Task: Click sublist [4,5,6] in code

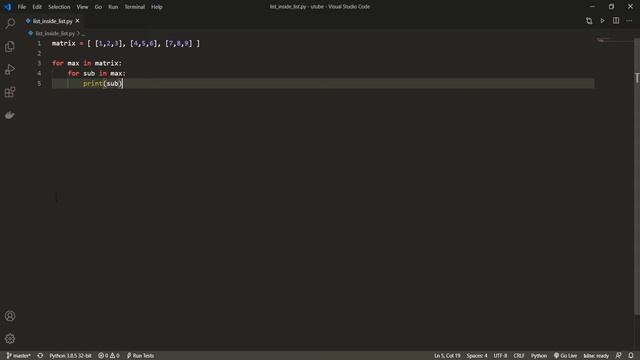Action: (144, 43)
